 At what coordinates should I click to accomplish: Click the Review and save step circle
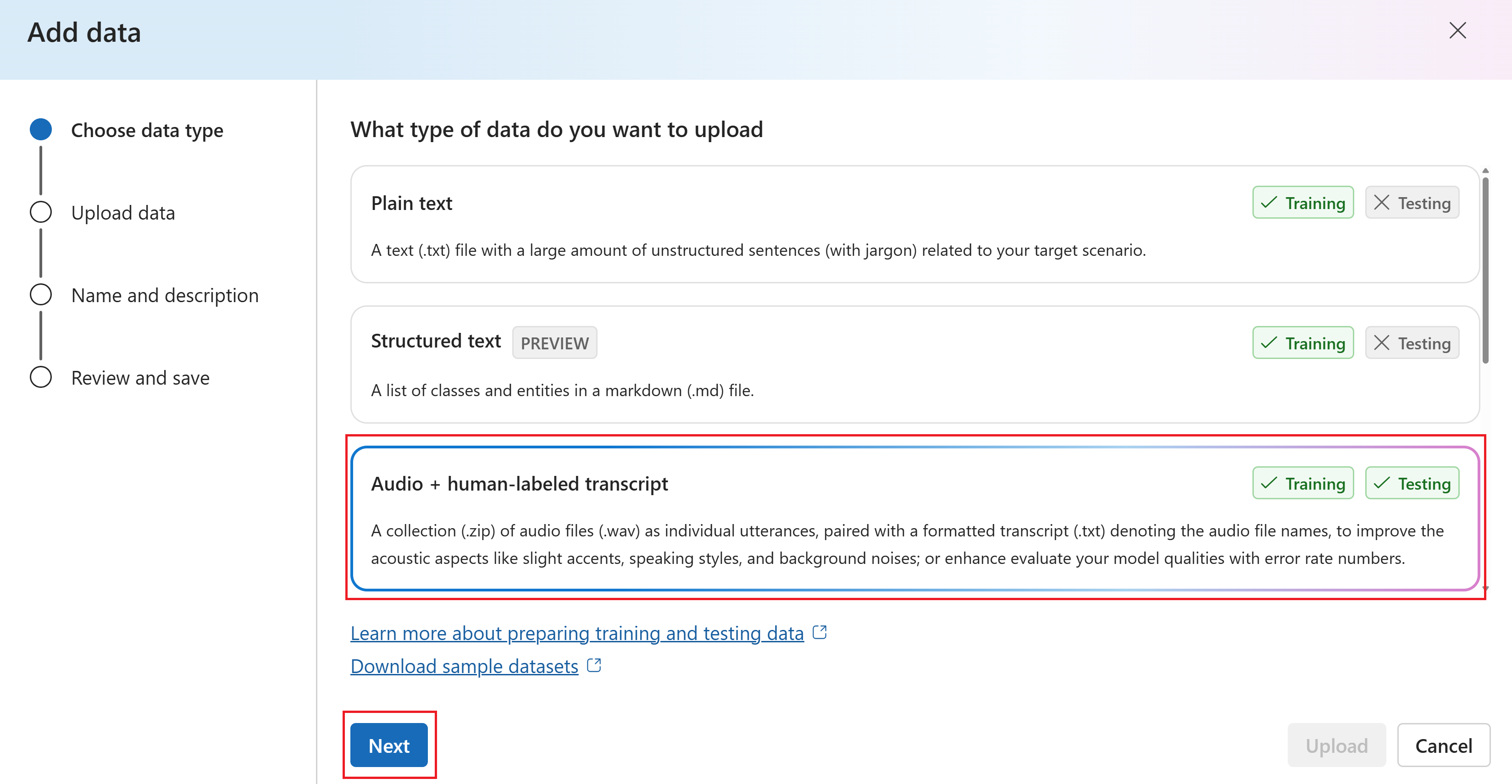click(40, 377)
